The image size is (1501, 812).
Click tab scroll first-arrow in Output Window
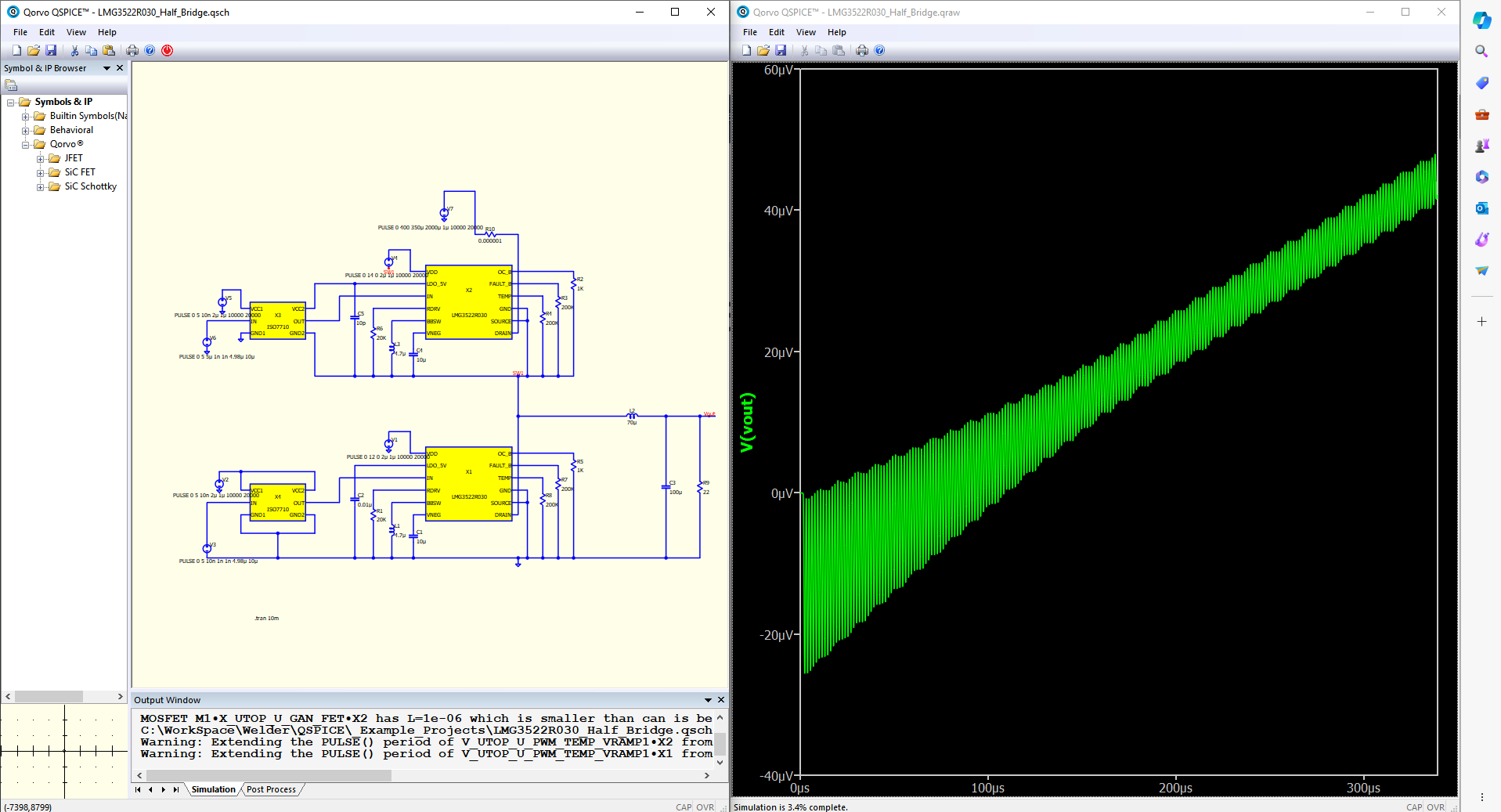[138, 789]
